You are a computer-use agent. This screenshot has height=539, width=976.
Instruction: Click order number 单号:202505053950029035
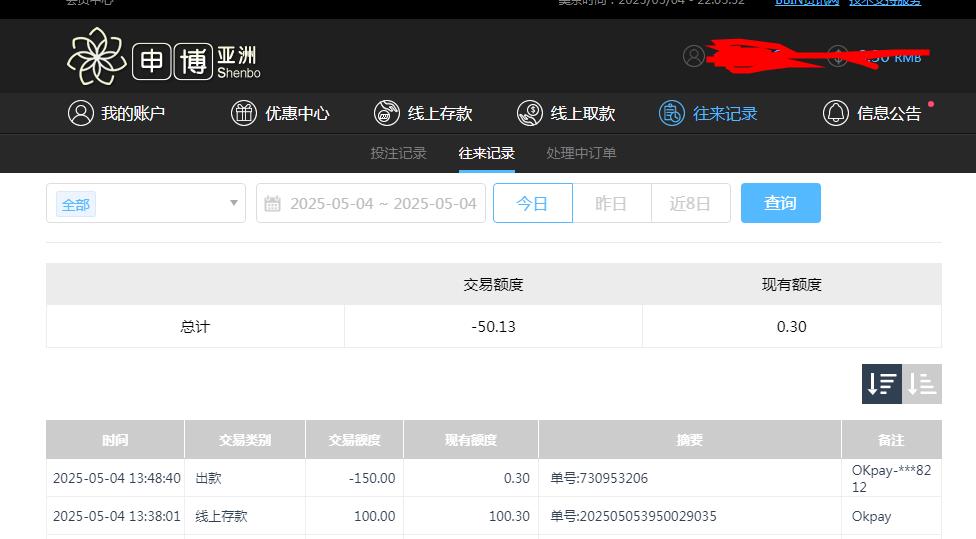[633, 516]
